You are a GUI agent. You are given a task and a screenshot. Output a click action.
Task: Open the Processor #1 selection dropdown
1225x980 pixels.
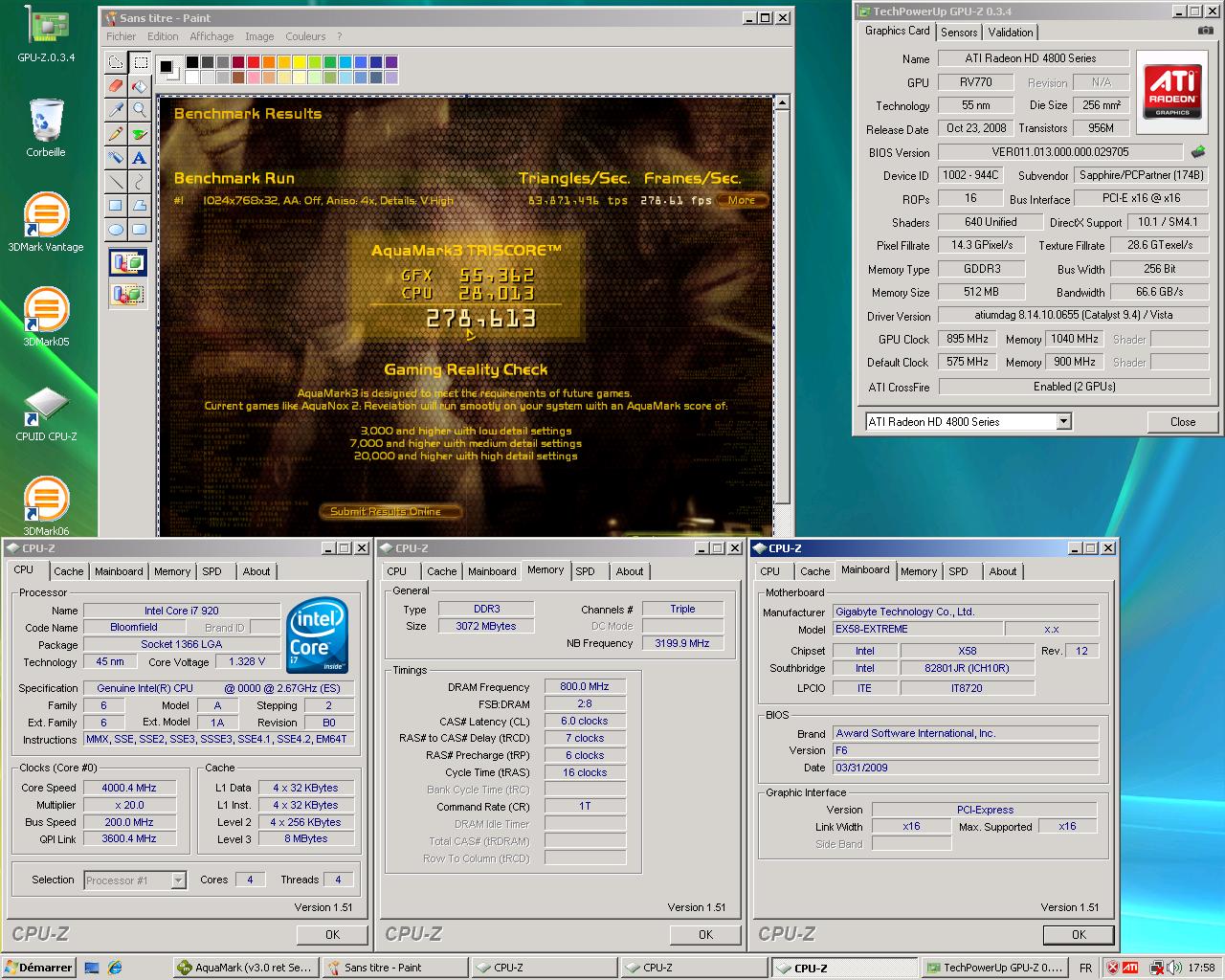coord(178,880)
